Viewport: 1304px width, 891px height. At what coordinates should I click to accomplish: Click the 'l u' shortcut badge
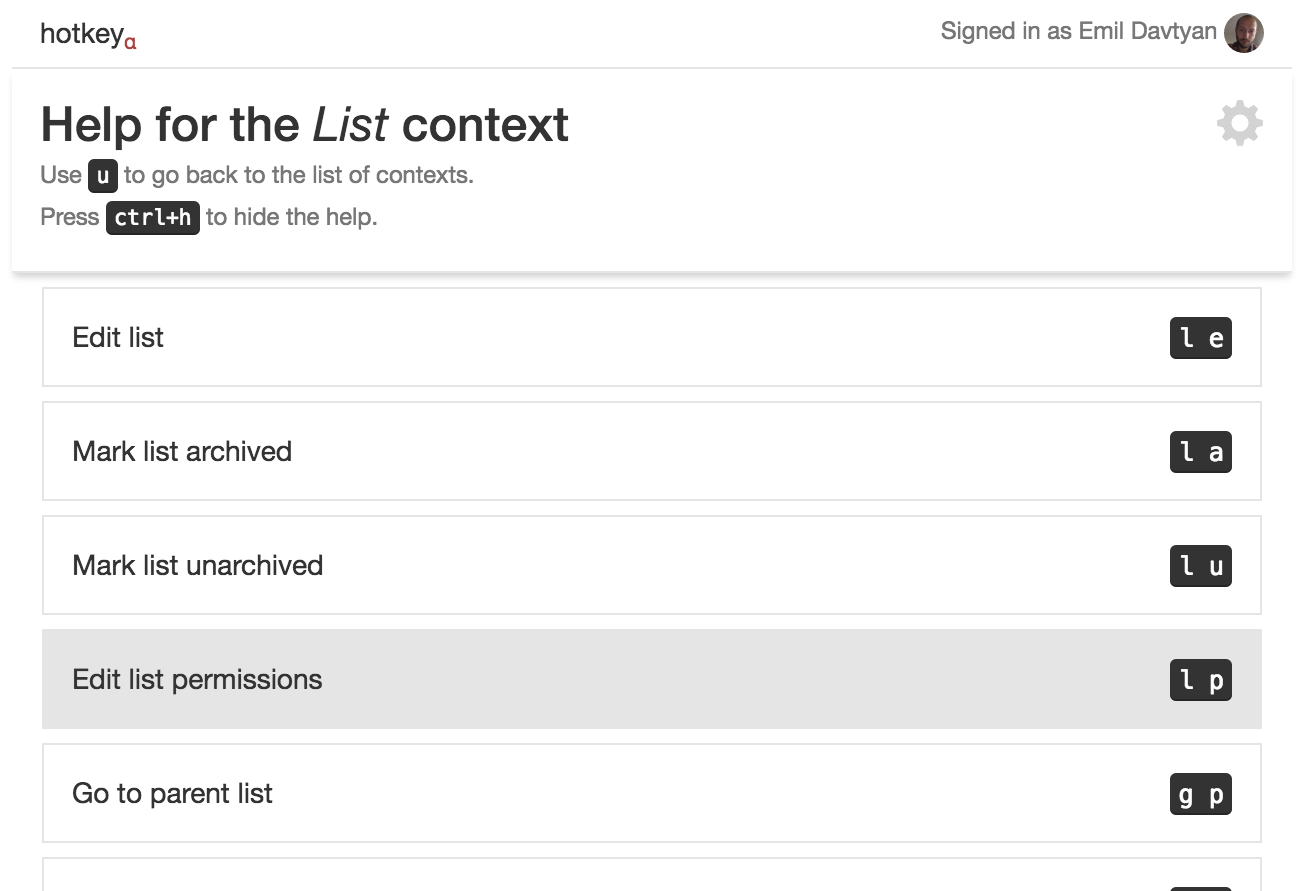pos(1200,566)
